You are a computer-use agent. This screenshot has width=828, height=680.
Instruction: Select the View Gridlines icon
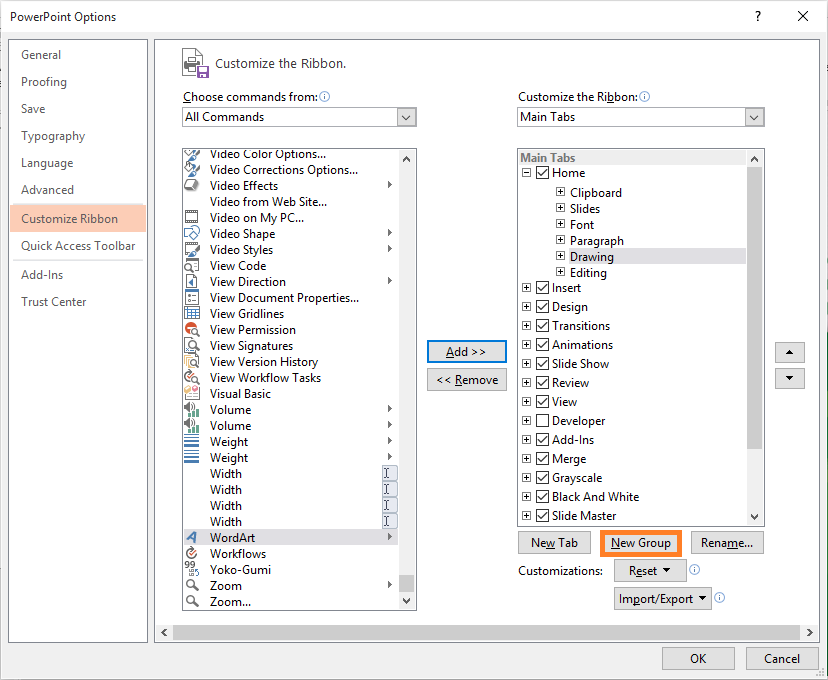192,313
